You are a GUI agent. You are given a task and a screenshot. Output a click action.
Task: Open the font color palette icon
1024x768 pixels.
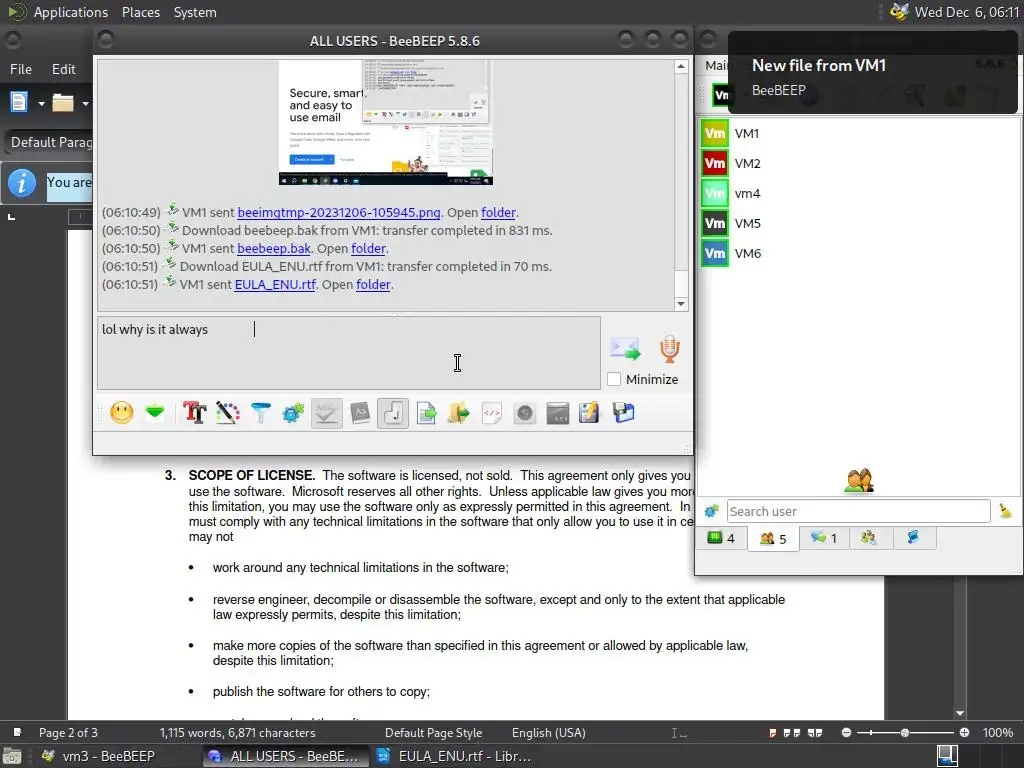pyautogui.click(x=227, y=413)
